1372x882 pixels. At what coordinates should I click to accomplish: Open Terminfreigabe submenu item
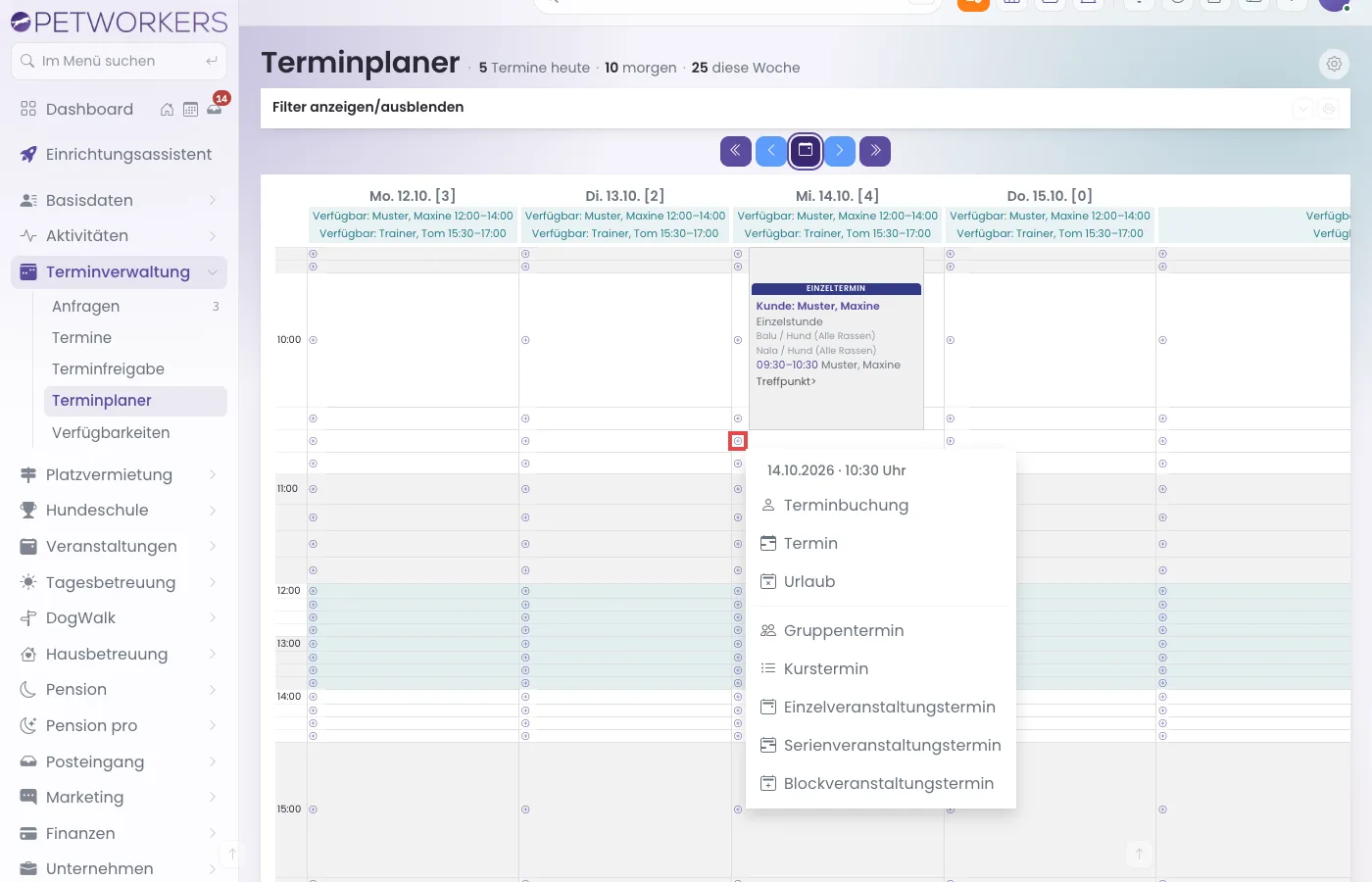tap(135, 368)
